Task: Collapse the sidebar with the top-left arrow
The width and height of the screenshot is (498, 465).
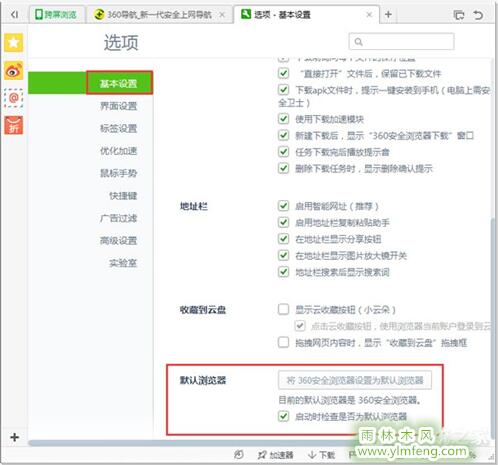Action: (x=14, y=15)
